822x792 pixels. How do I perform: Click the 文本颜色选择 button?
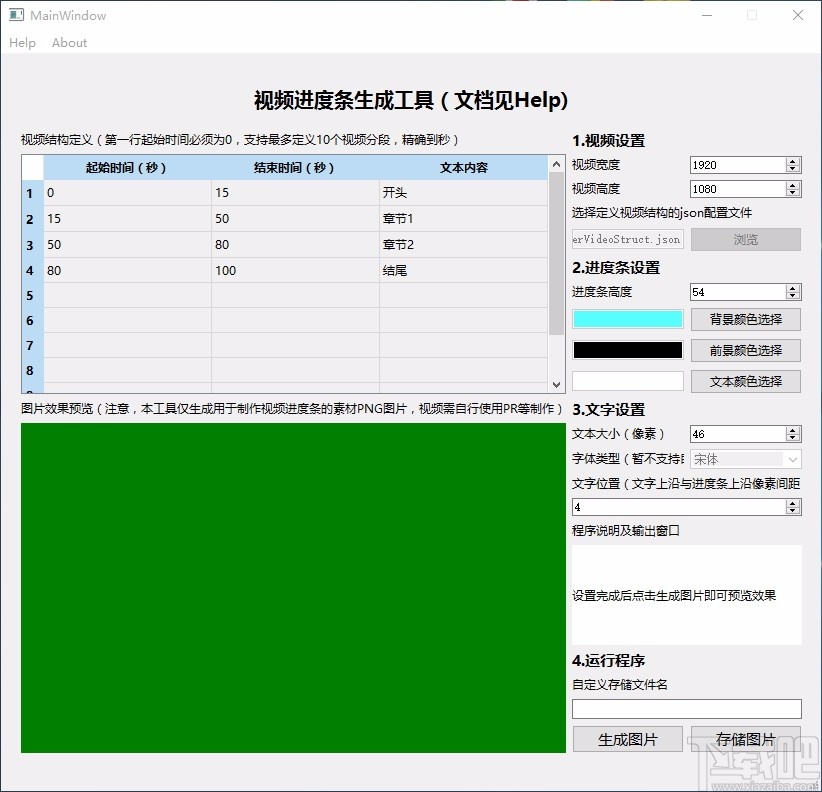pos(744,381)
